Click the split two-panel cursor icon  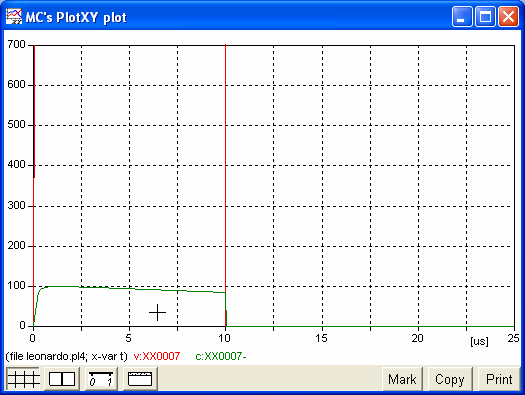(x=62, y=379)
